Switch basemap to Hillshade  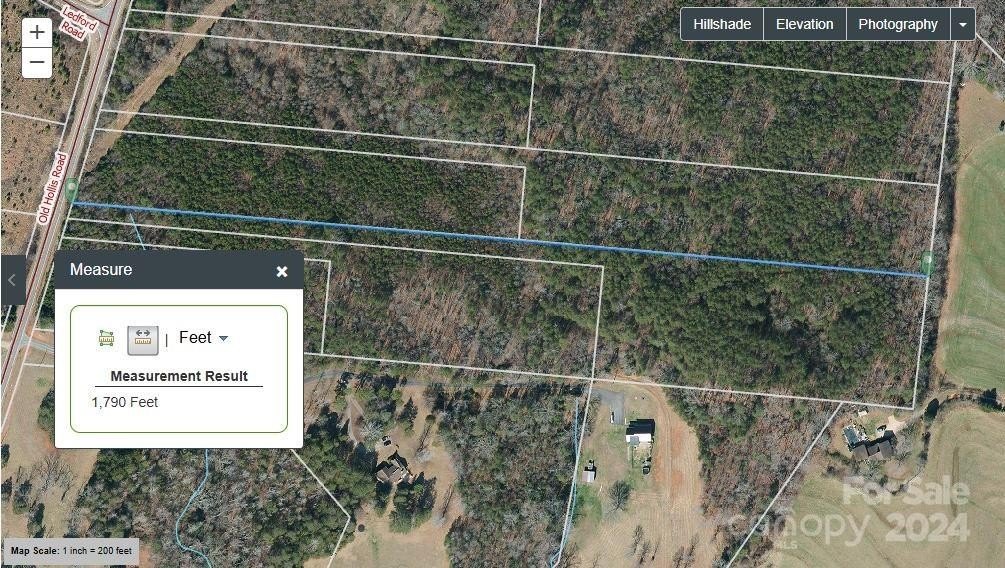[722, 24]
